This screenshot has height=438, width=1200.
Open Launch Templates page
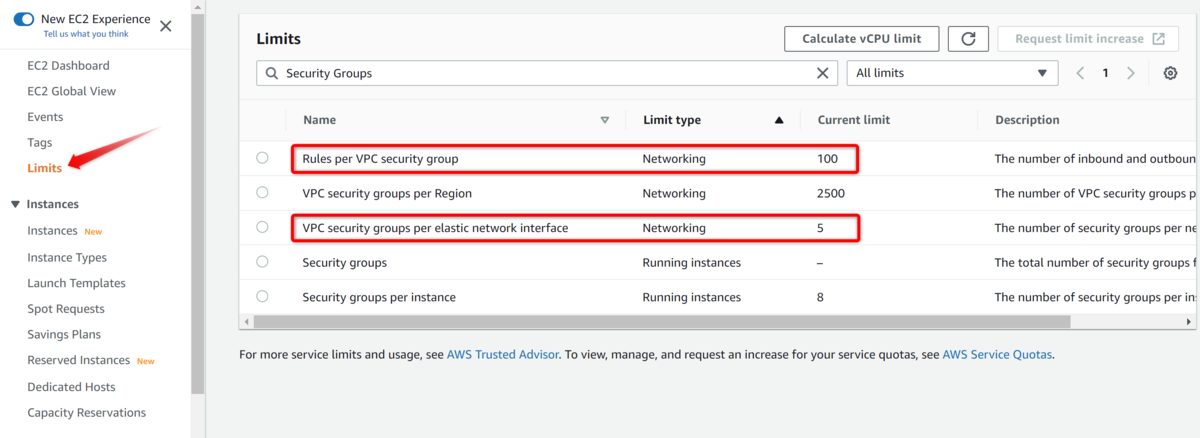click(76, 283)
